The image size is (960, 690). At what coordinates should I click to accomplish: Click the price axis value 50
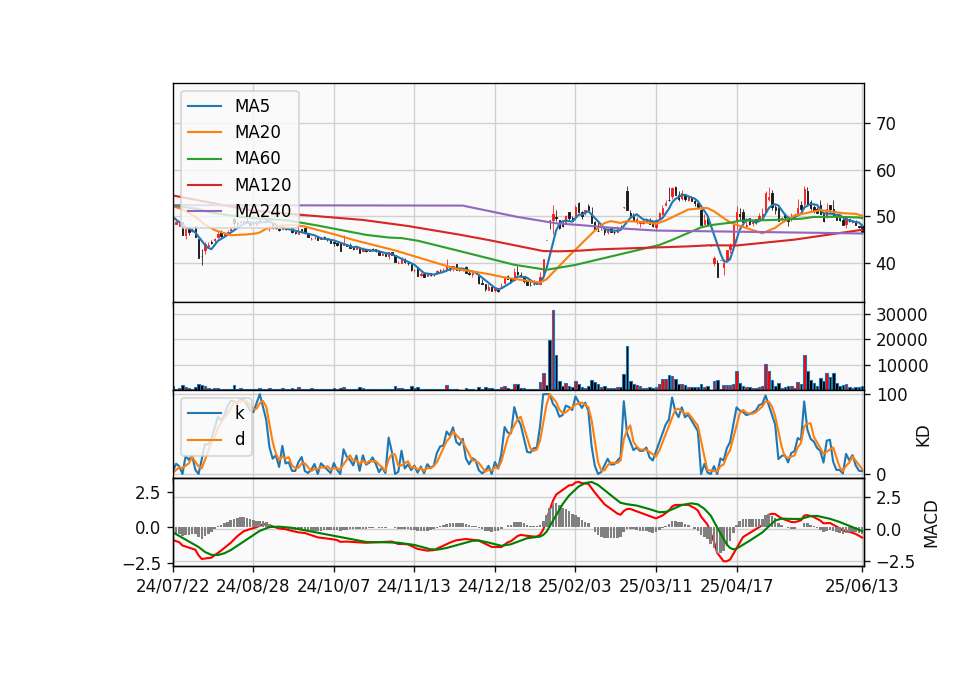886,217
